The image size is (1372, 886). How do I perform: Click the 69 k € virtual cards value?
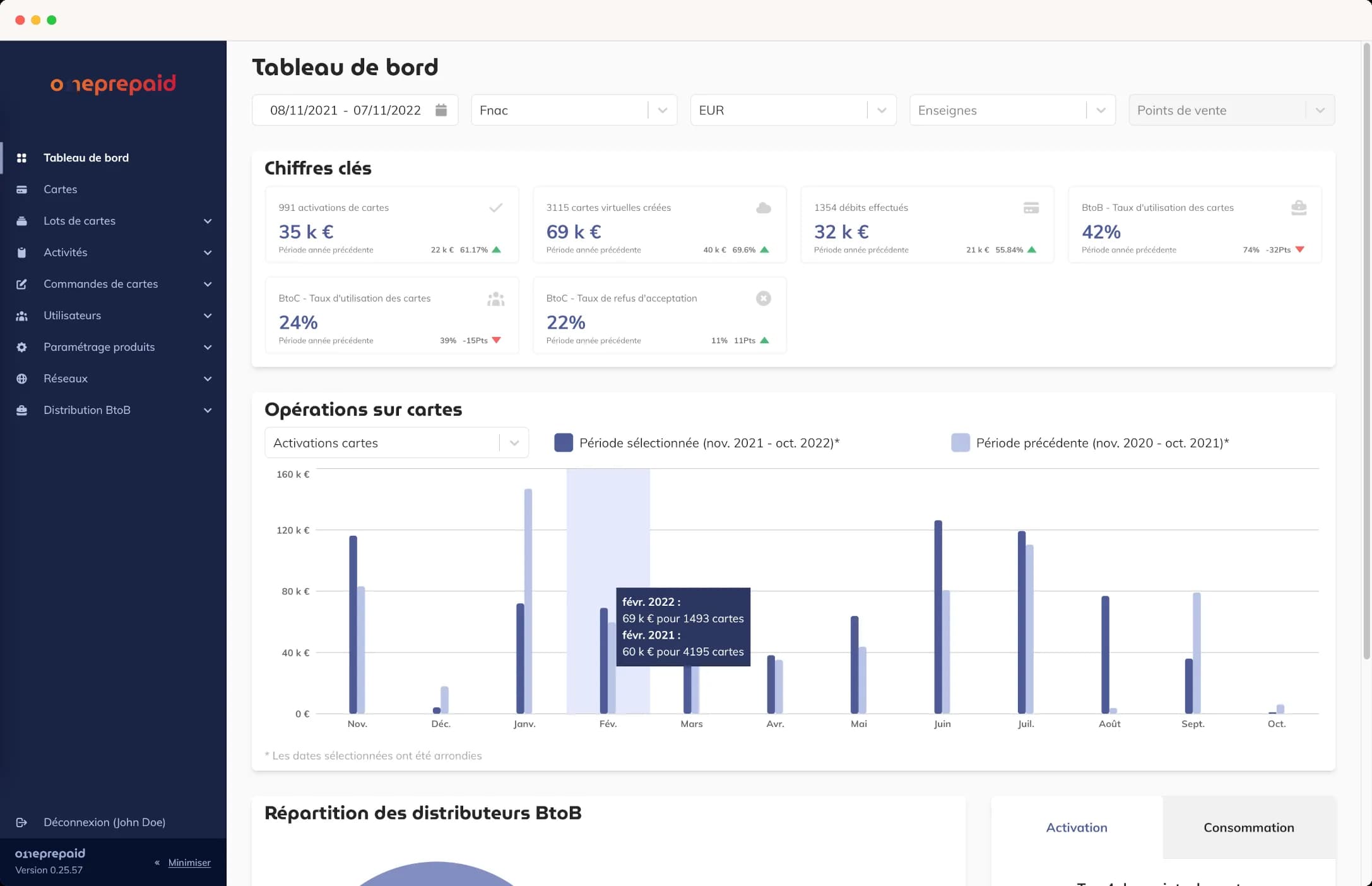[574, 232]
